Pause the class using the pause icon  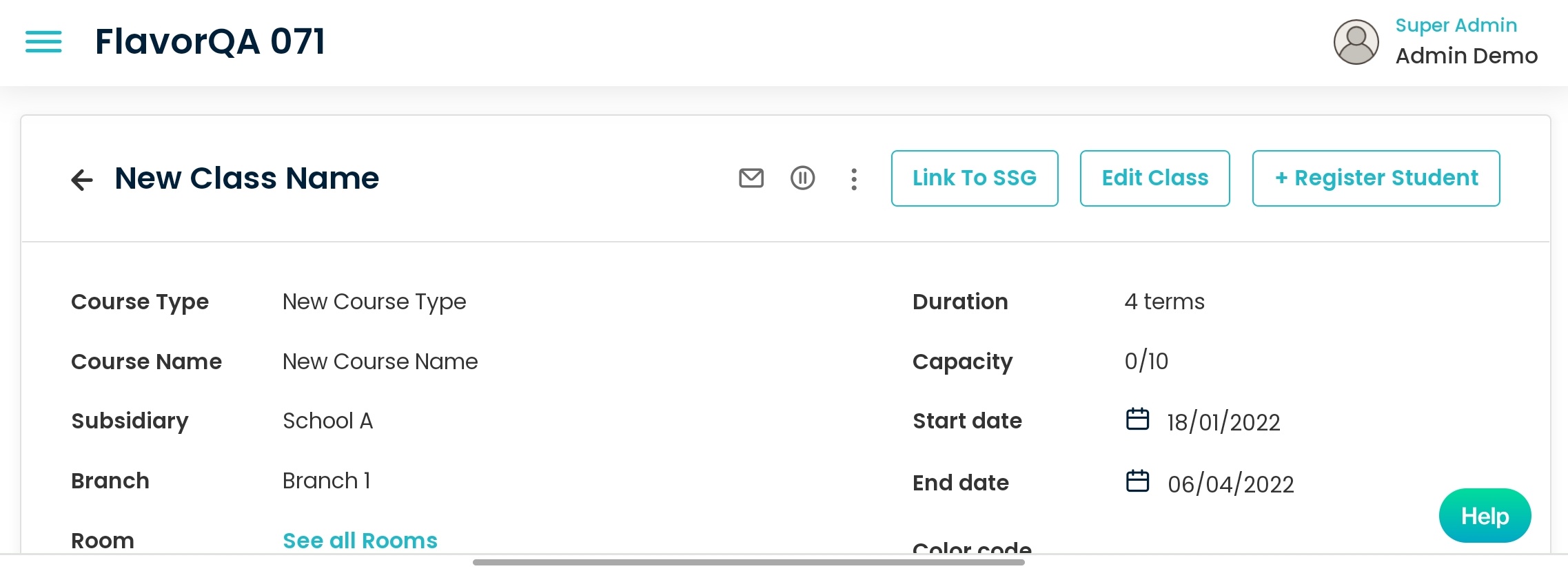(802, 178)
